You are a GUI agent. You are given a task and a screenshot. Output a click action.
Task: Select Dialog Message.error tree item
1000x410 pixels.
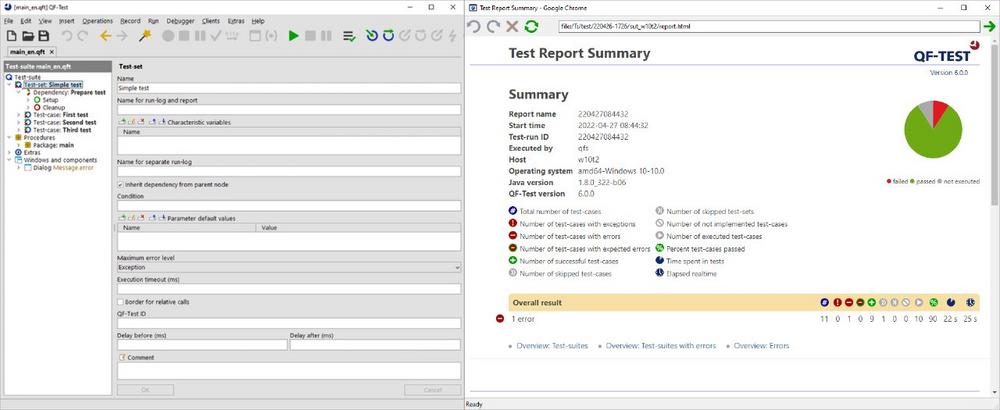63,168
